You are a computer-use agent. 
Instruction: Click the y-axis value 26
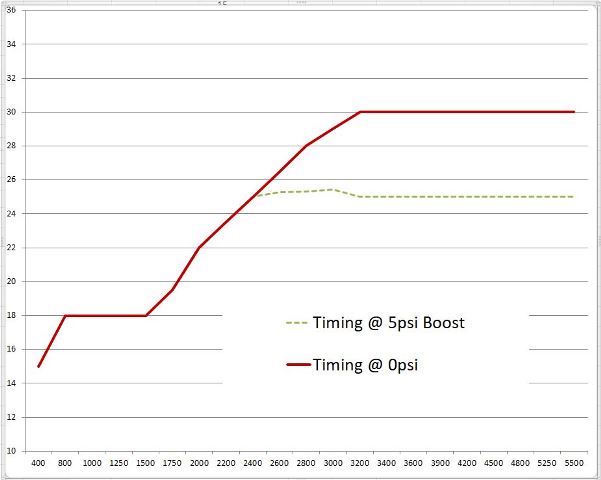click(11, 179)
